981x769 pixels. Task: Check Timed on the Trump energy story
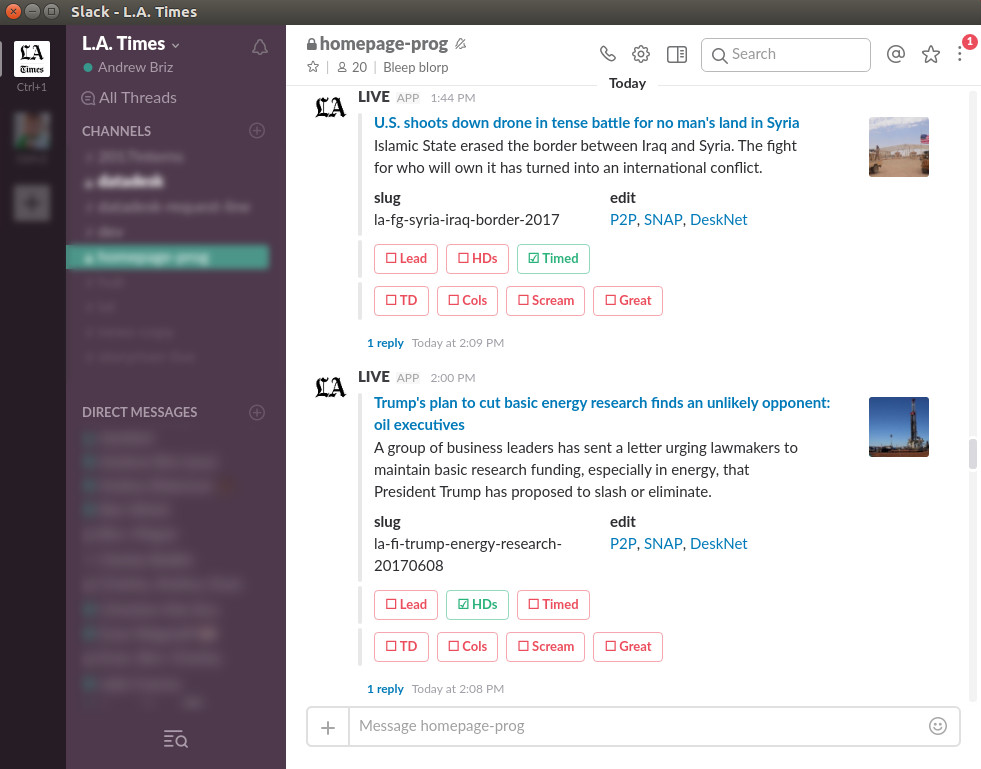553,604
